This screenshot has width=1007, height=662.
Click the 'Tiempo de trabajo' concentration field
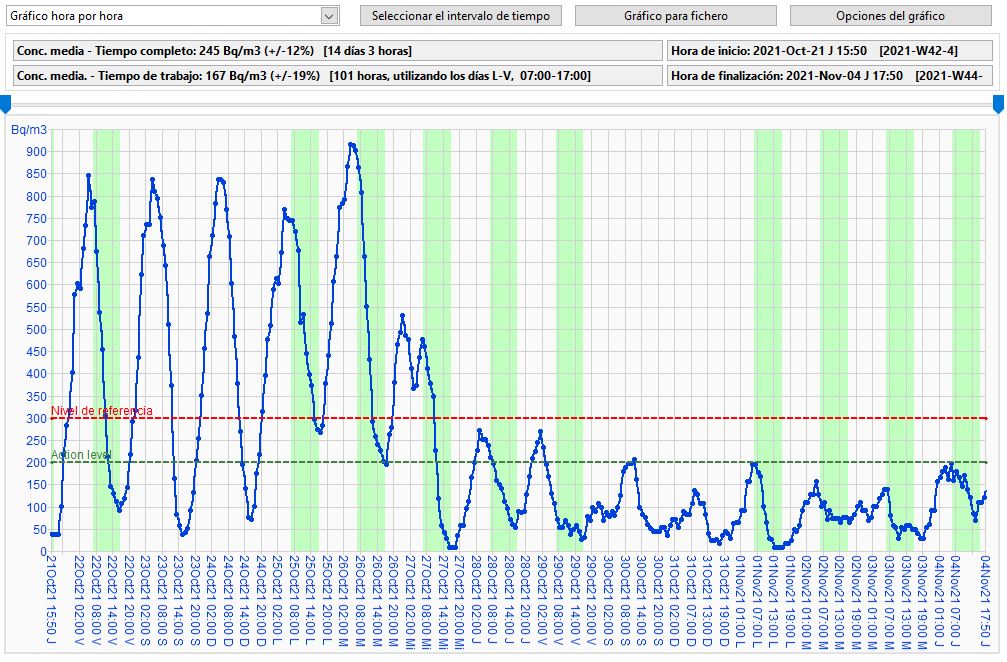click(x=337, y=76)
